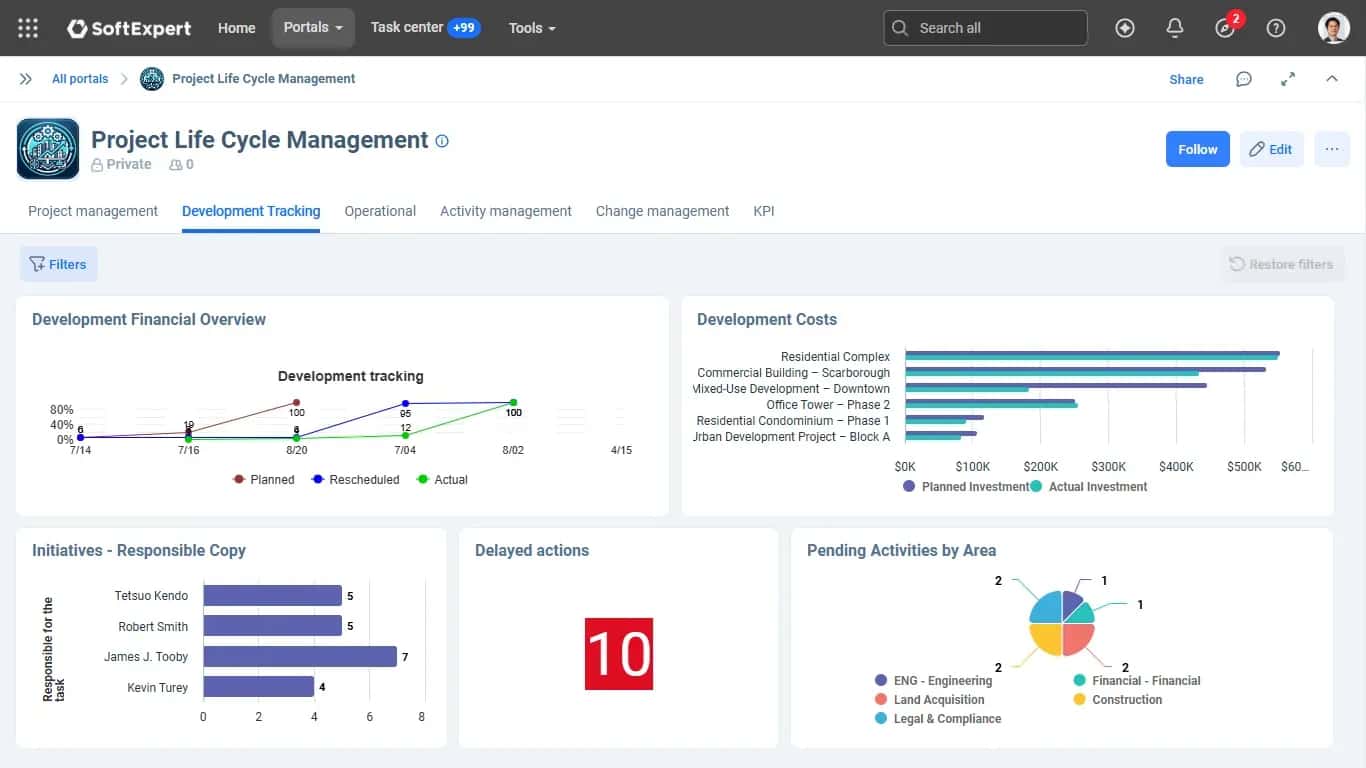Switch to the Change management tab
This screenshot has width=1366, height=768.
point(662,211)
